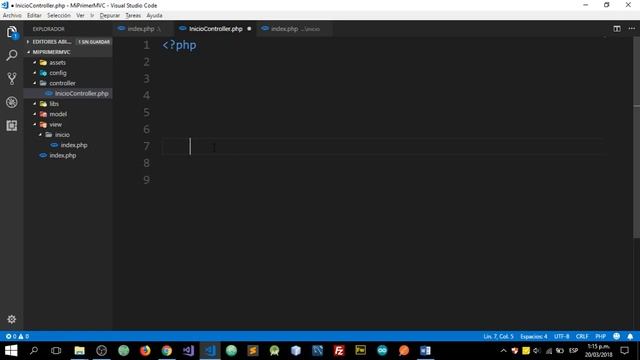Click errors and warnings count in status bar
The height and width of the screenshot is (360, 640).
[17, 336]
